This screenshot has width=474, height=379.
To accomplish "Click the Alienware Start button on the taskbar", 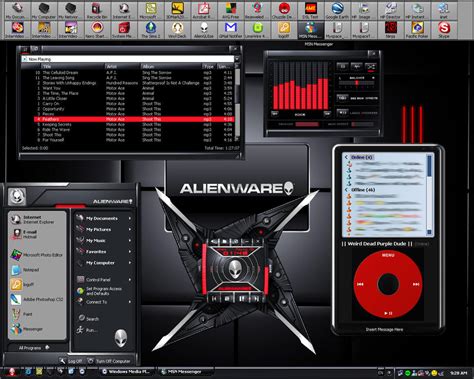I will click(11, 371).
